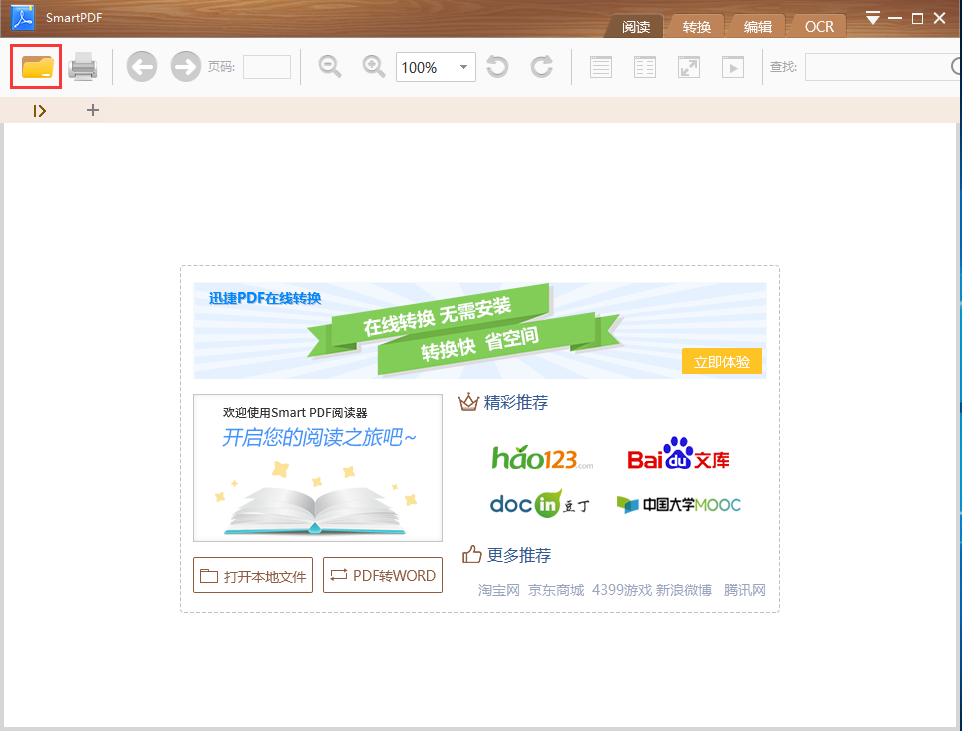Screen dimensions: 962x731
Task: Expand the left sidebar panel
Action: (x=39, y=110)
